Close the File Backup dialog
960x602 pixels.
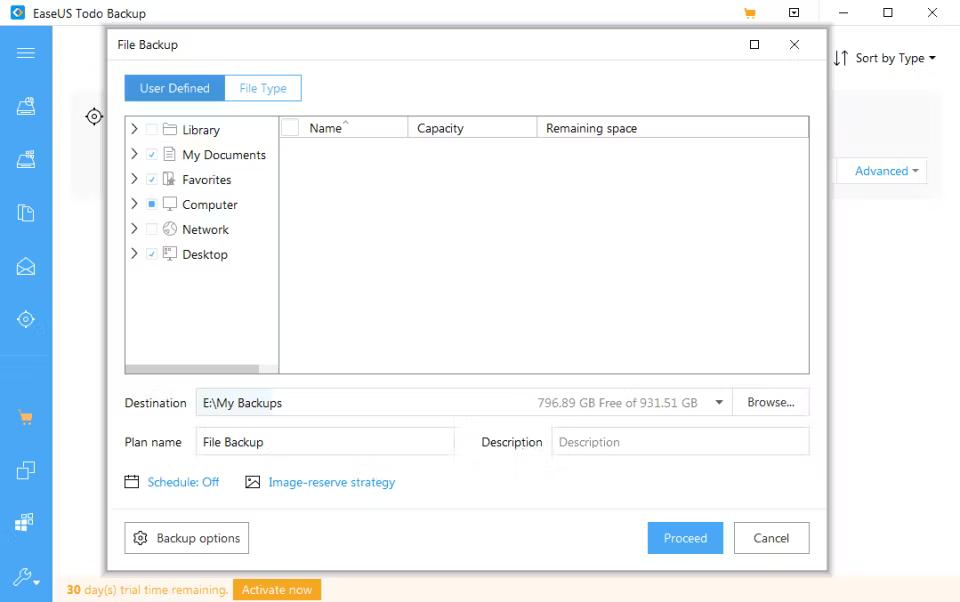pos(794,45)
